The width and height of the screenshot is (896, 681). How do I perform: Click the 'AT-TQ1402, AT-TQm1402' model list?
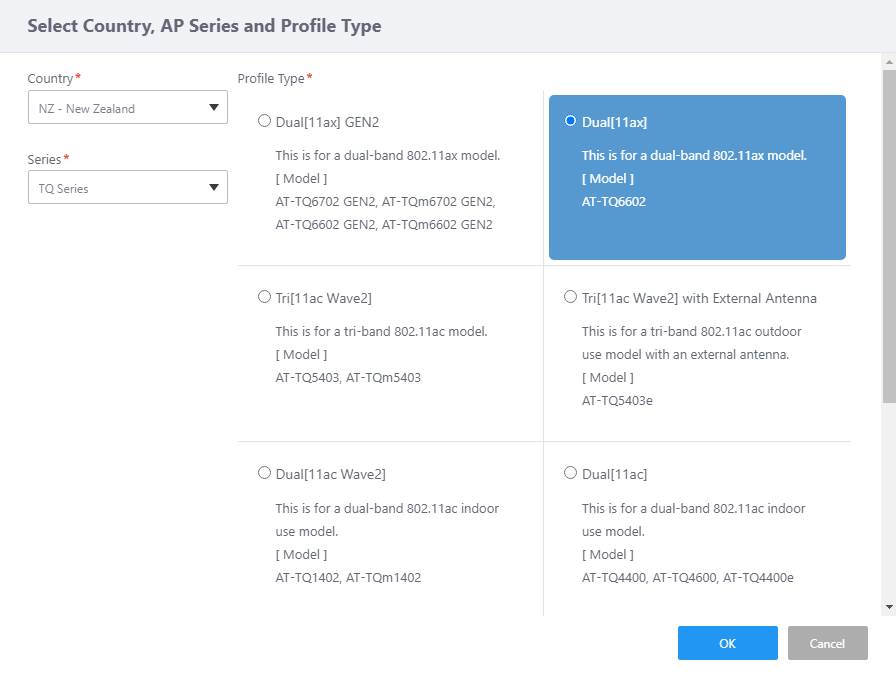click(348, 578)
